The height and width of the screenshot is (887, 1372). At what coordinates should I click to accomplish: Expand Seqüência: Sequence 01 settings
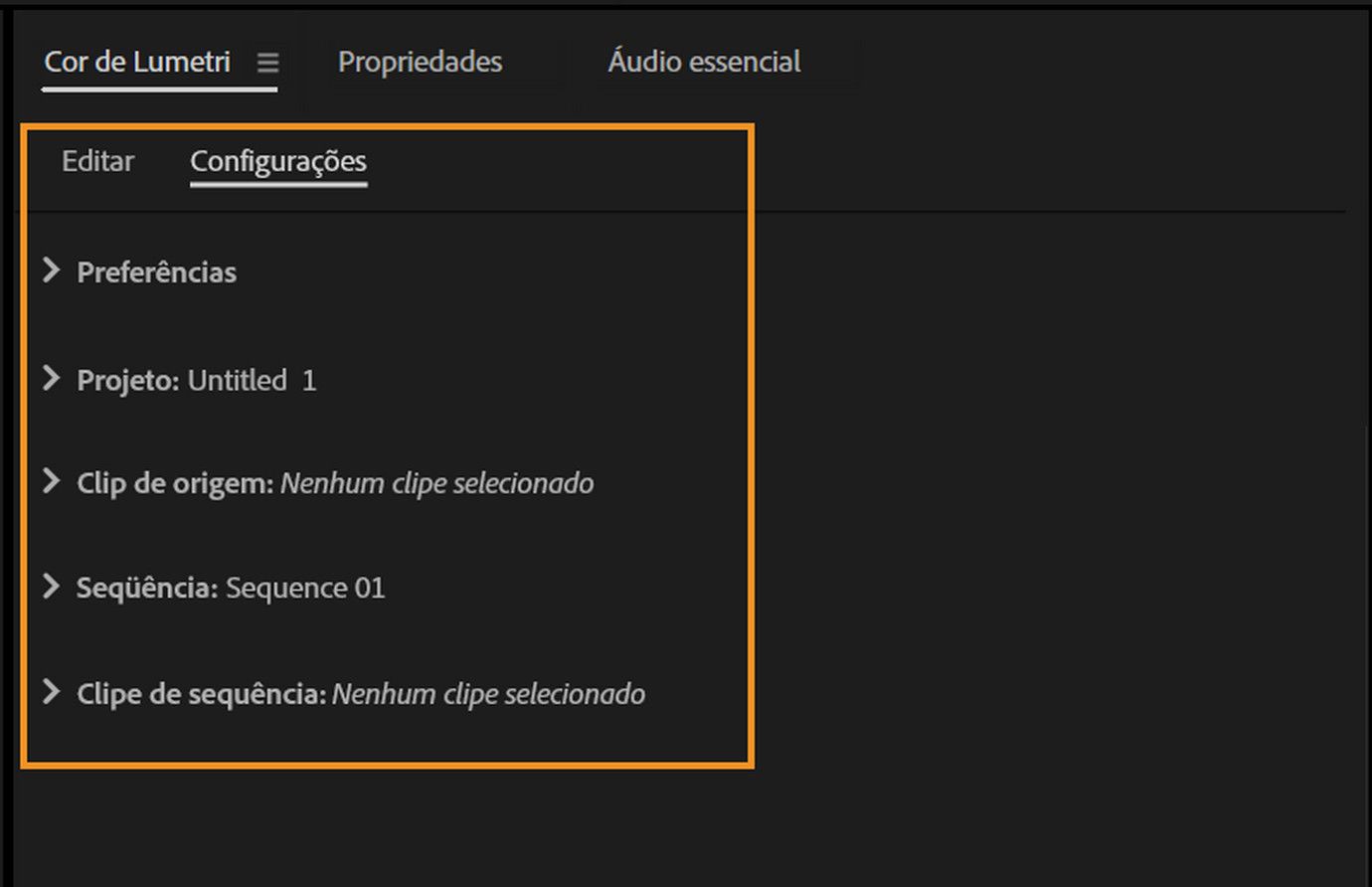(51, 587)
